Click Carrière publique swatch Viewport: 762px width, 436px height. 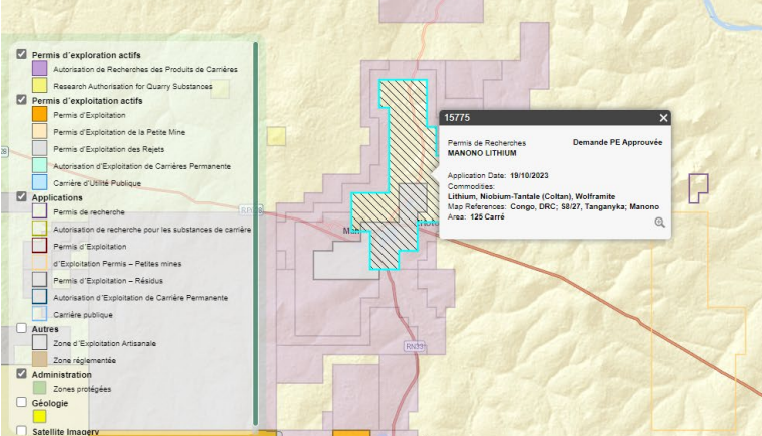(39, 314)
